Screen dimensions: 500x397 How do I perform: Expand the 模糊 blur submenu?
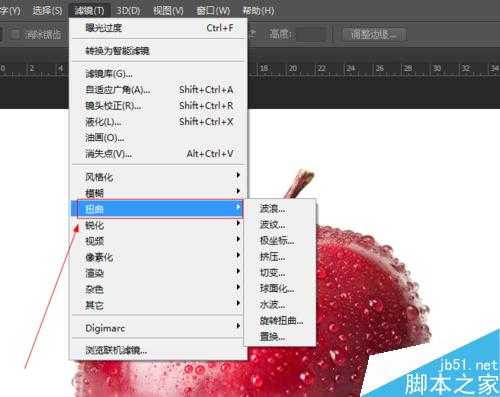(158, 193)
